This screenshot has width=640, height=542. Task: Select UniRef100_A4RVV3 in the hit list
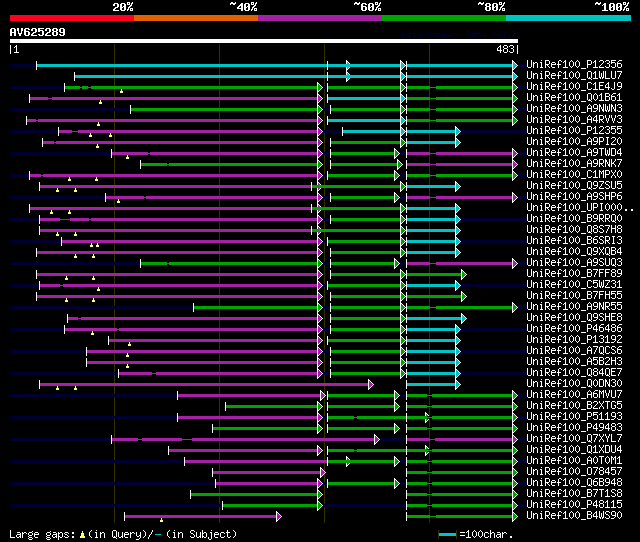tap(574, 120)
